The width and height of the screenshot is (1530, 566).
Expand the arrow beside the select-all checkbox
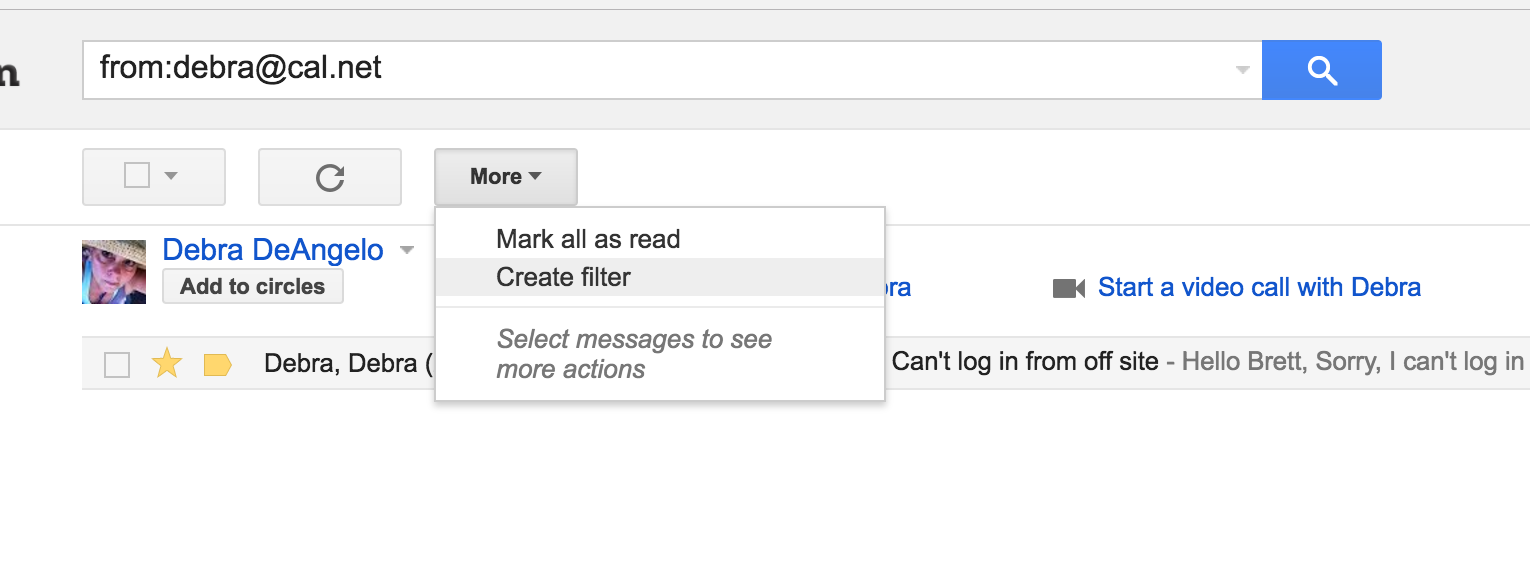[x=171, y=177]
